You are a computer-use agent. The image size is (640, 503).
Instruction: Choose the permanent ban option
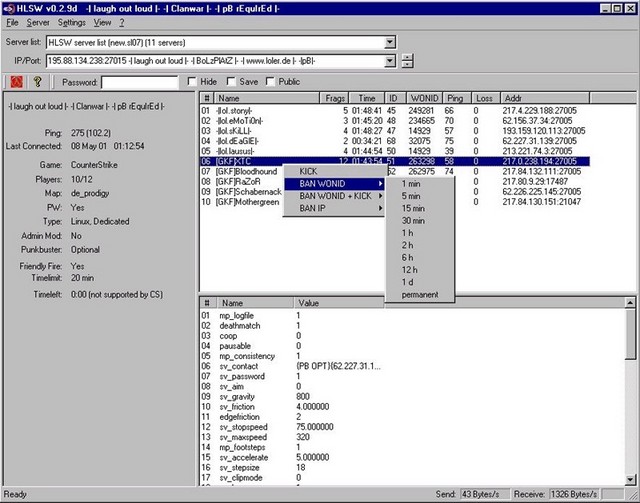click(x=420, y=294)
